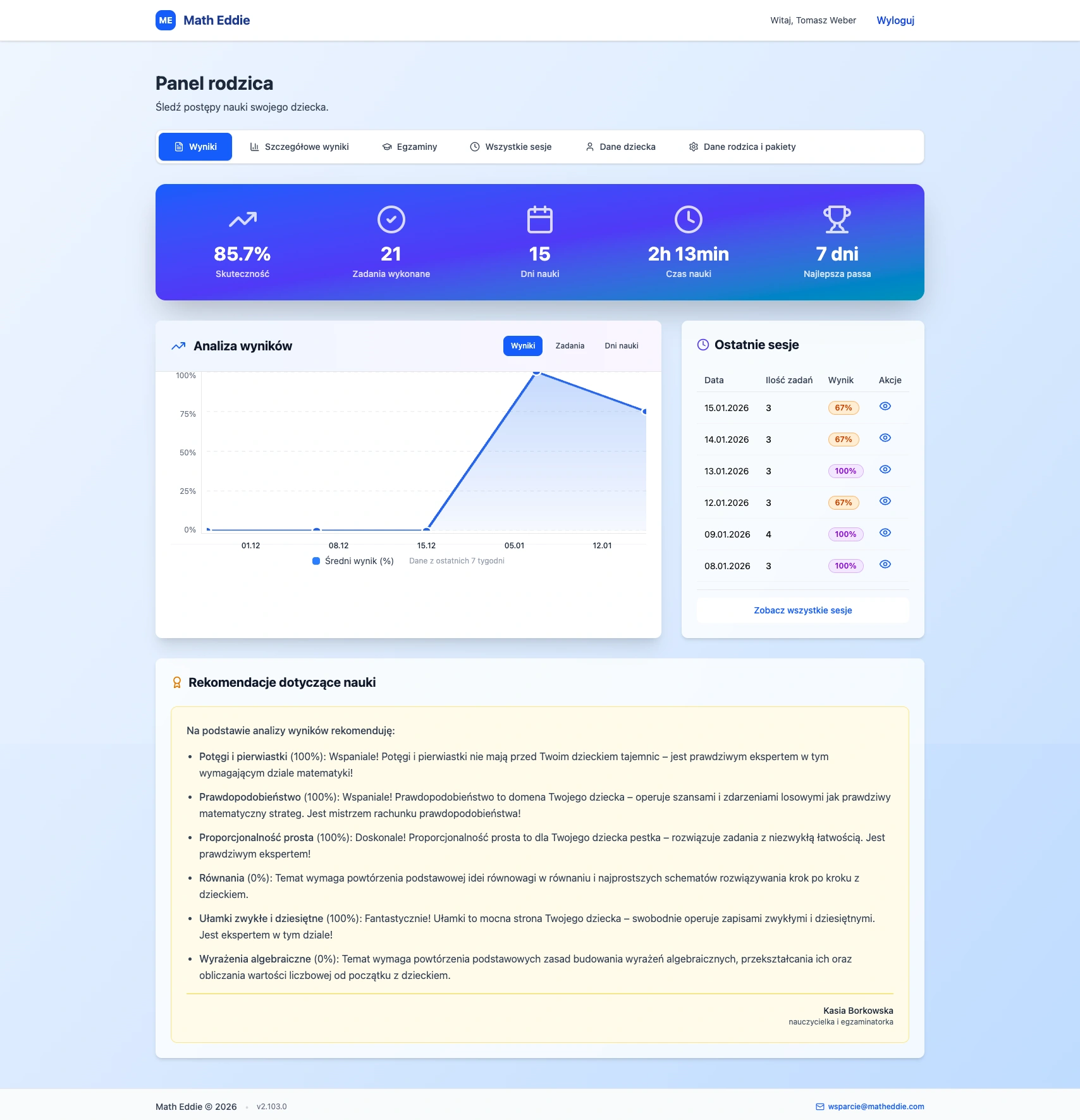1080x1120 pixels.
Task: Go to the Dane dziecka tab
Action: coord(620,147)
